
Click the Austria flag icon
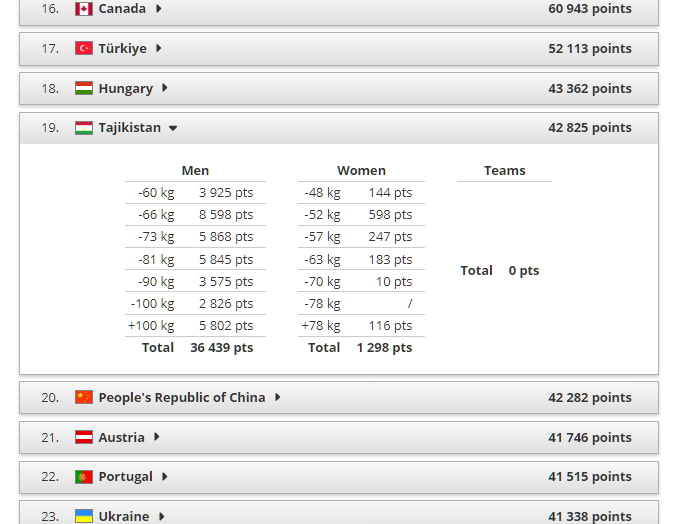84,437
